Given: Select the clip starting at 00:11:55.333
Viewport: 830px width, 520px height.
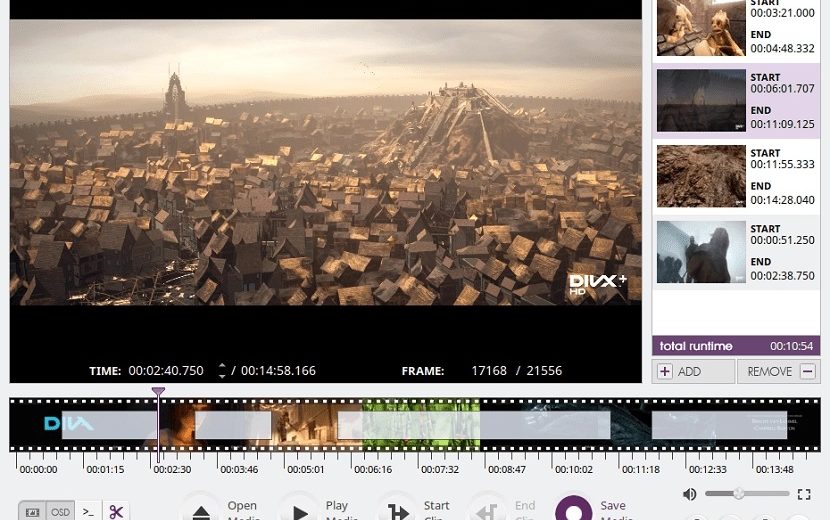Looking at the screenshot, I should click(x=736, y=176).
